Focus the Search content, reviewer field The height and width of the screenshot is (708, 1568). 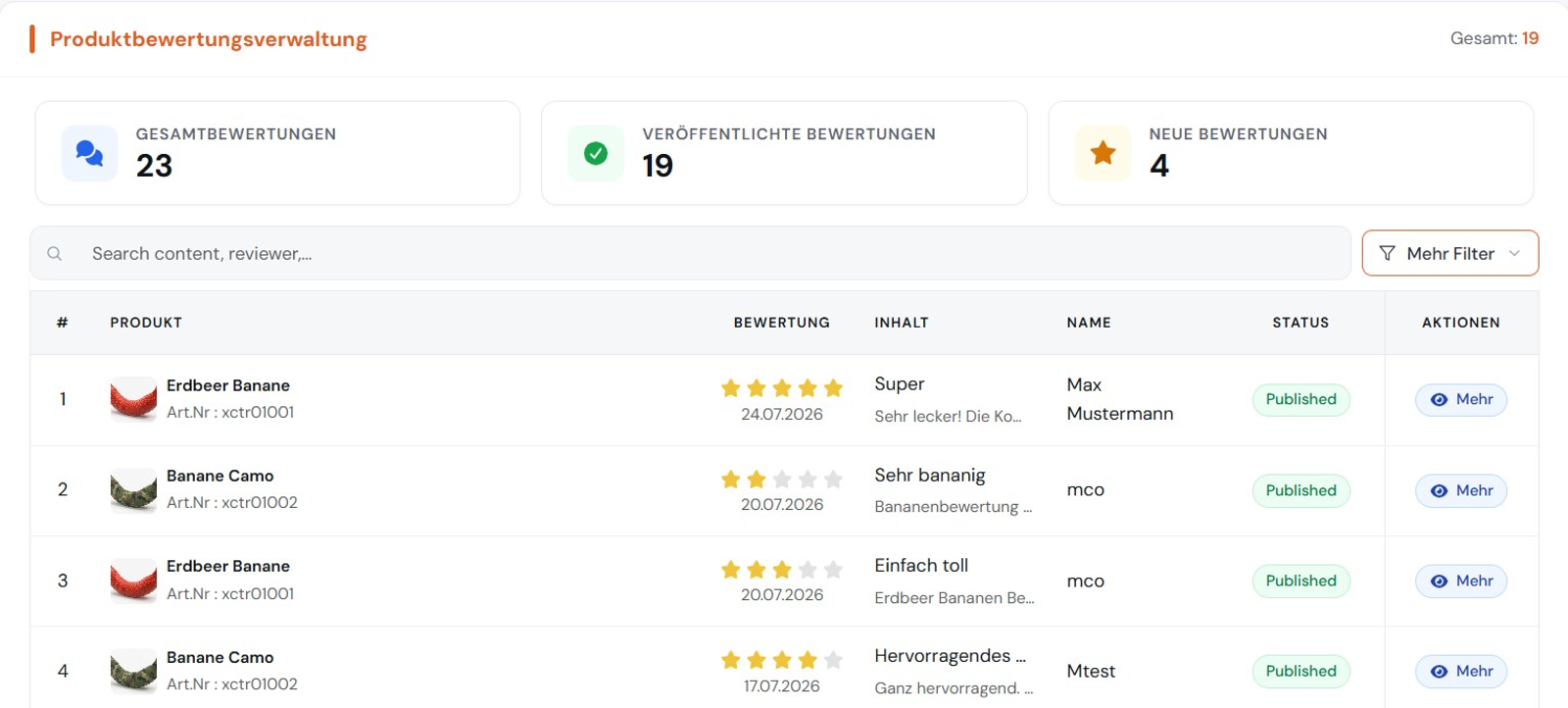[690, 253]
